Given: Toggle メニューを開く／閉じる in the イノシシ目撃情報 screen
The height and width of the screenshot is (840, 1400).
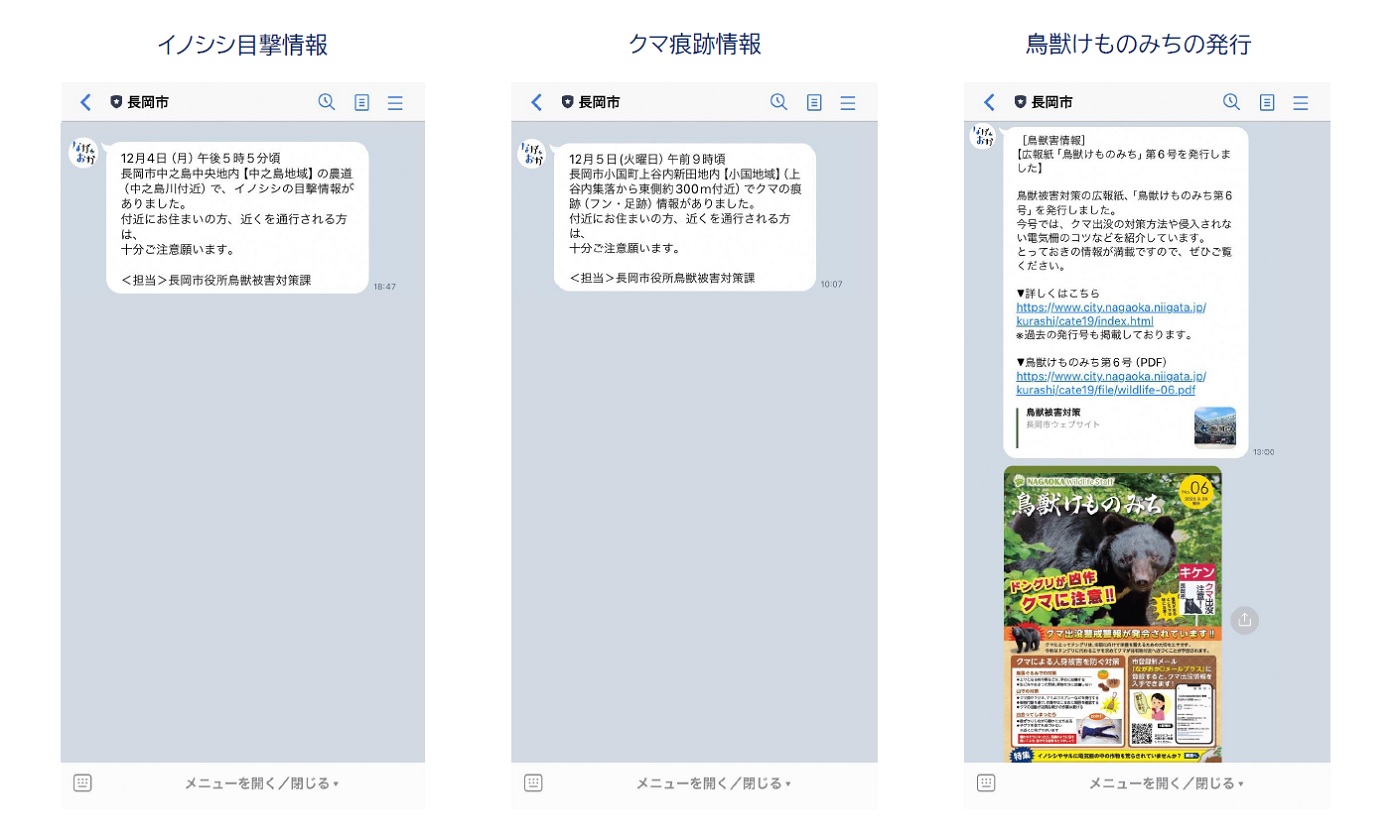Looking at the screenshot, I should [261, 783].
